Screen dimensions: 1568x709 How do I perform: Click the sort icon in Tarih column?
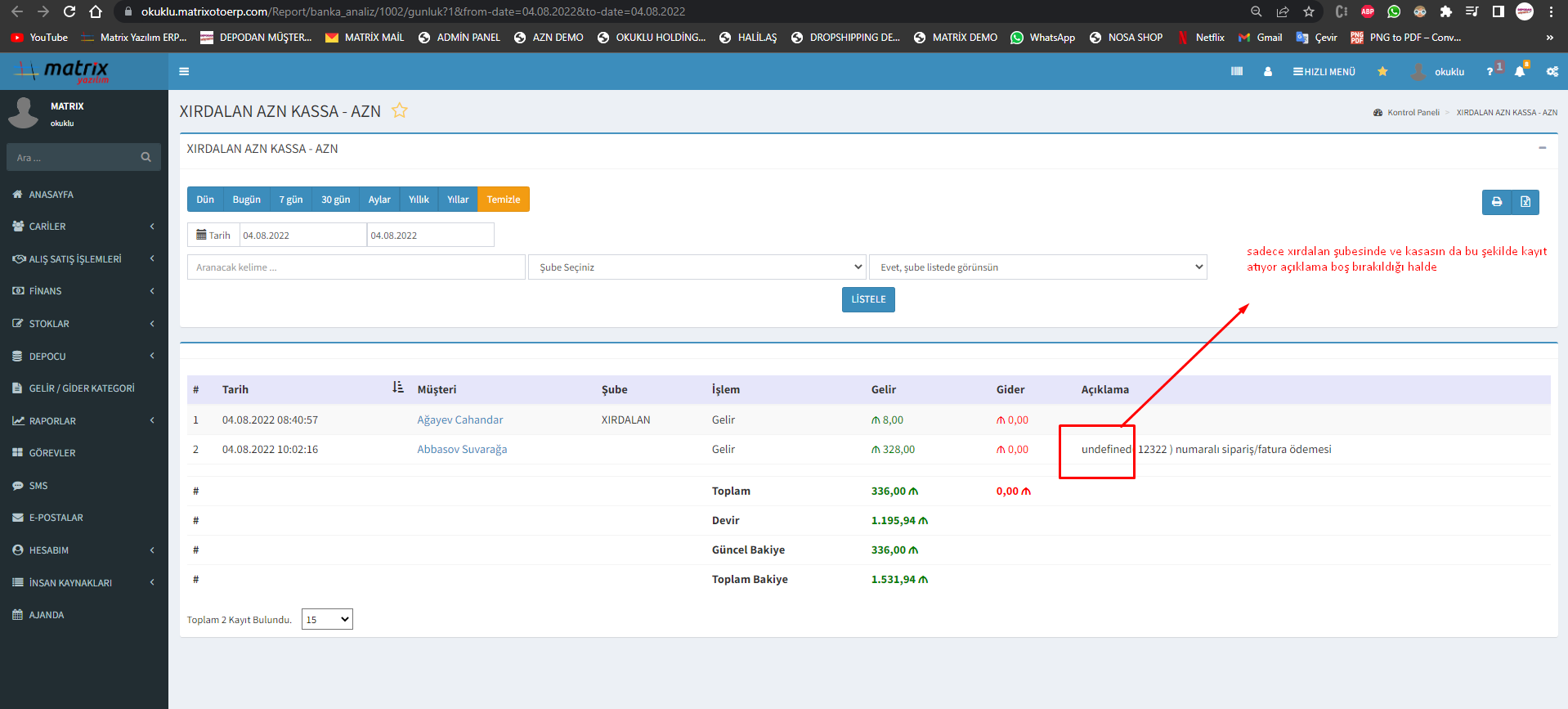(398, 388)
